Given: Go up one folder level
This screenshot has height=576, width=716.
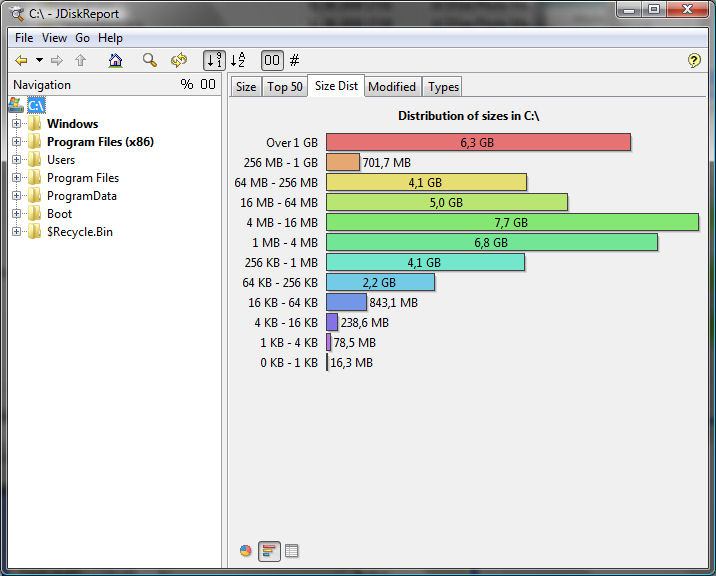Looking at the screenshot, I should coord(80,60).
